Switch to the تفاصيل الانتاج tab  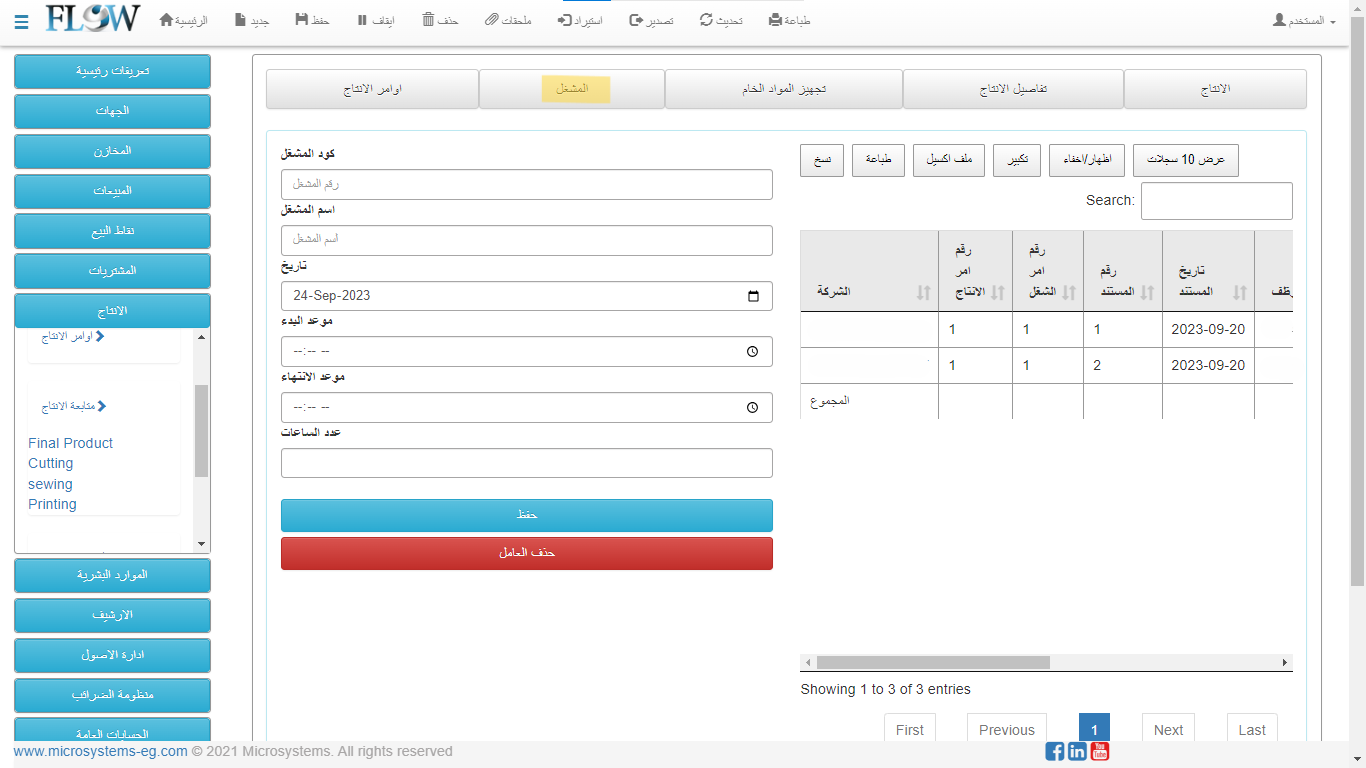pos(1013,89)
